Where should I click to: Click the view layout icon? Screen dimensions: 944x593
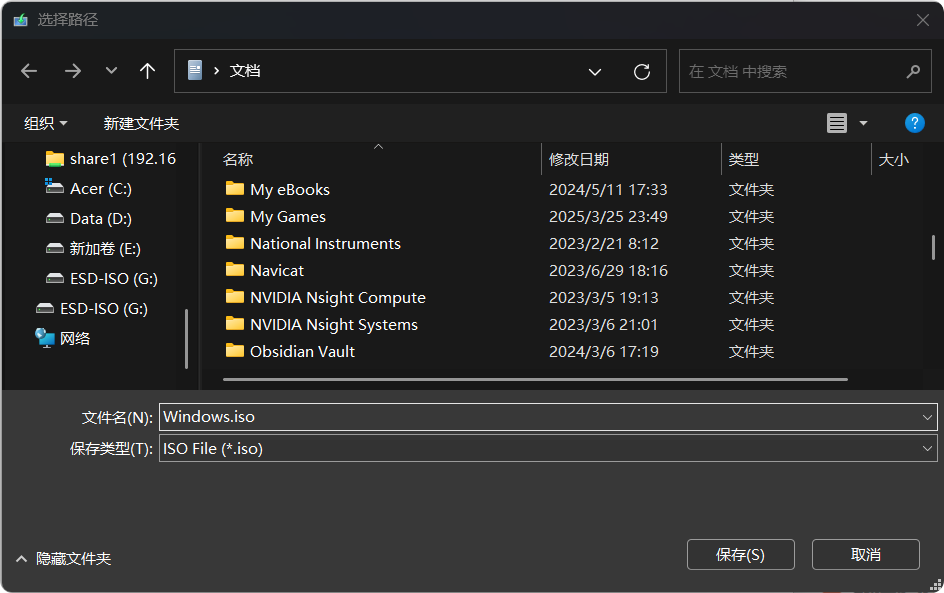tap(837, 123)
